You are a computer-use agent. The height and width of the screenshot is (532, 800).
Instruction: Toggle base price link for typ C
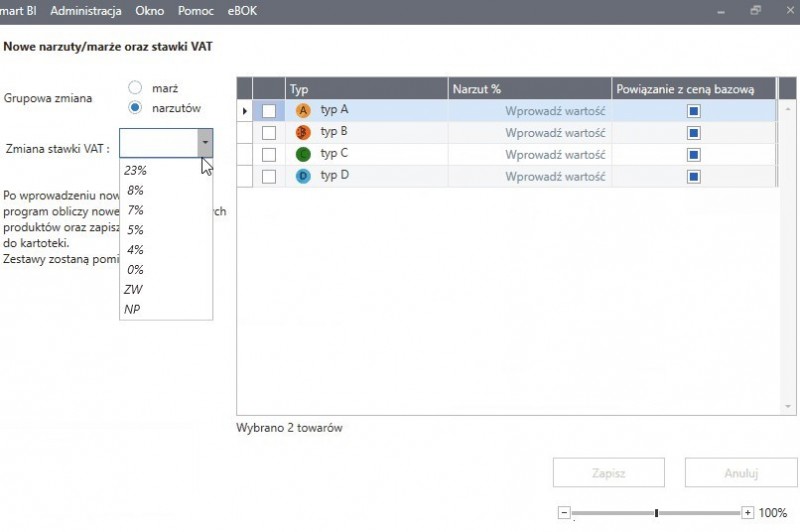coord(693,155)
